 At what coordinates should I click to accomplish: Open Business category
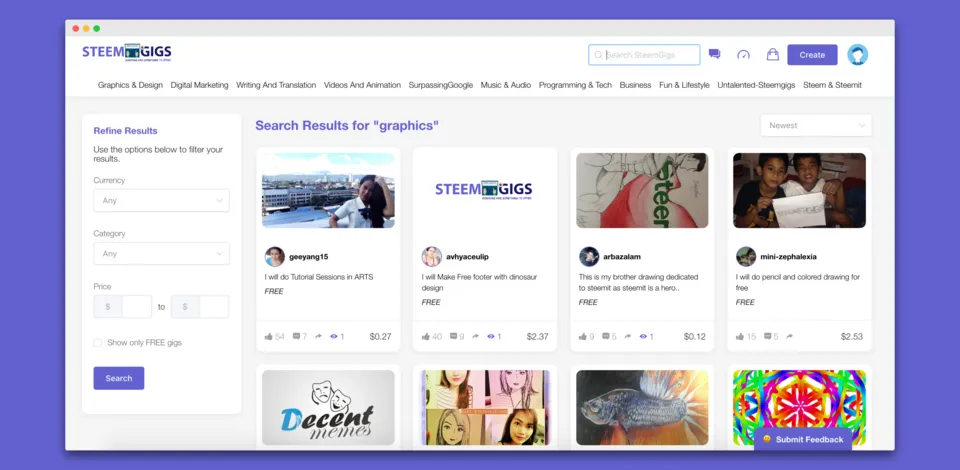636,85
